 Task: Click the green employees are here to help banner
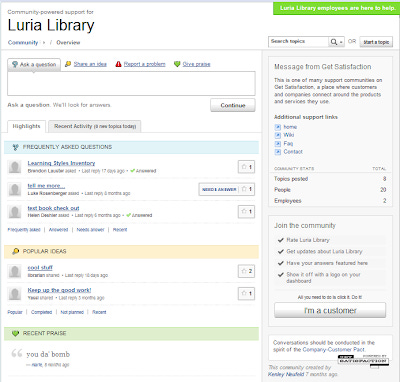pyautogui.click(x=337, y=8)
